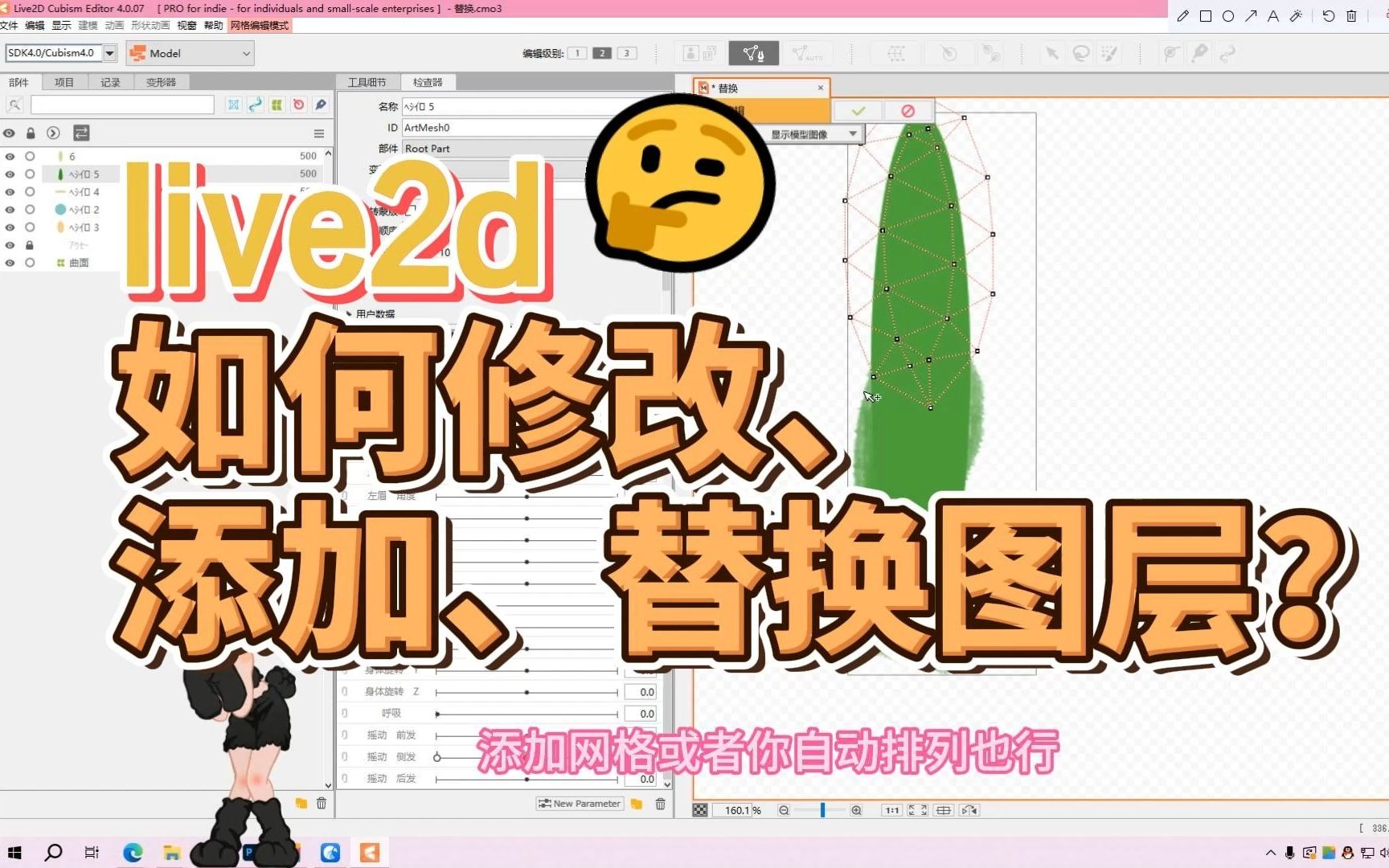The image size is (1389, 868).
Task: Select the manual mesh edit tool
Action: point(753,53)
